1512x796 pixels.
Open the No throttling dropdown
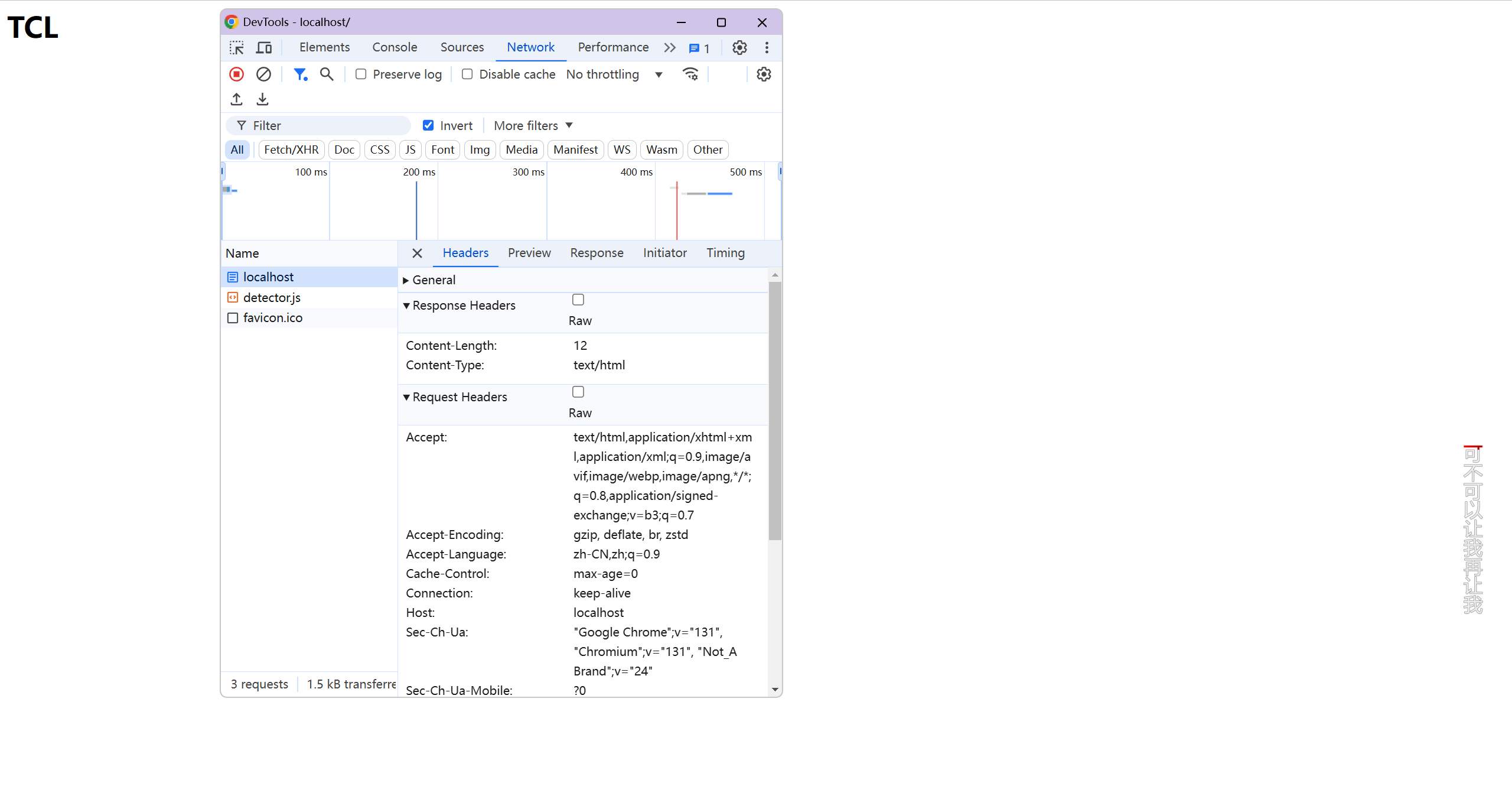tap(614, 74)
